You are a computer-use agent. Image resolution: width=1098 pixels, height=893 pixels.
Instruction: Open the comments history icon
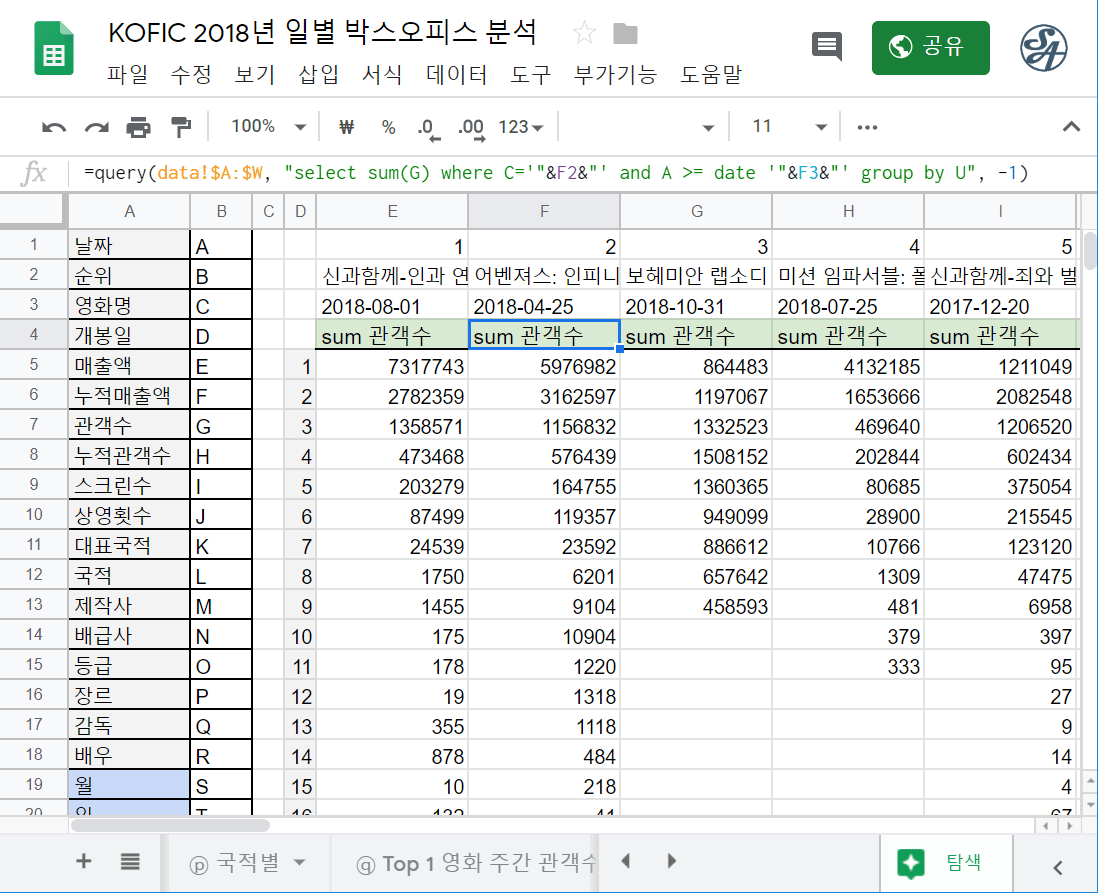click(826, 47)
